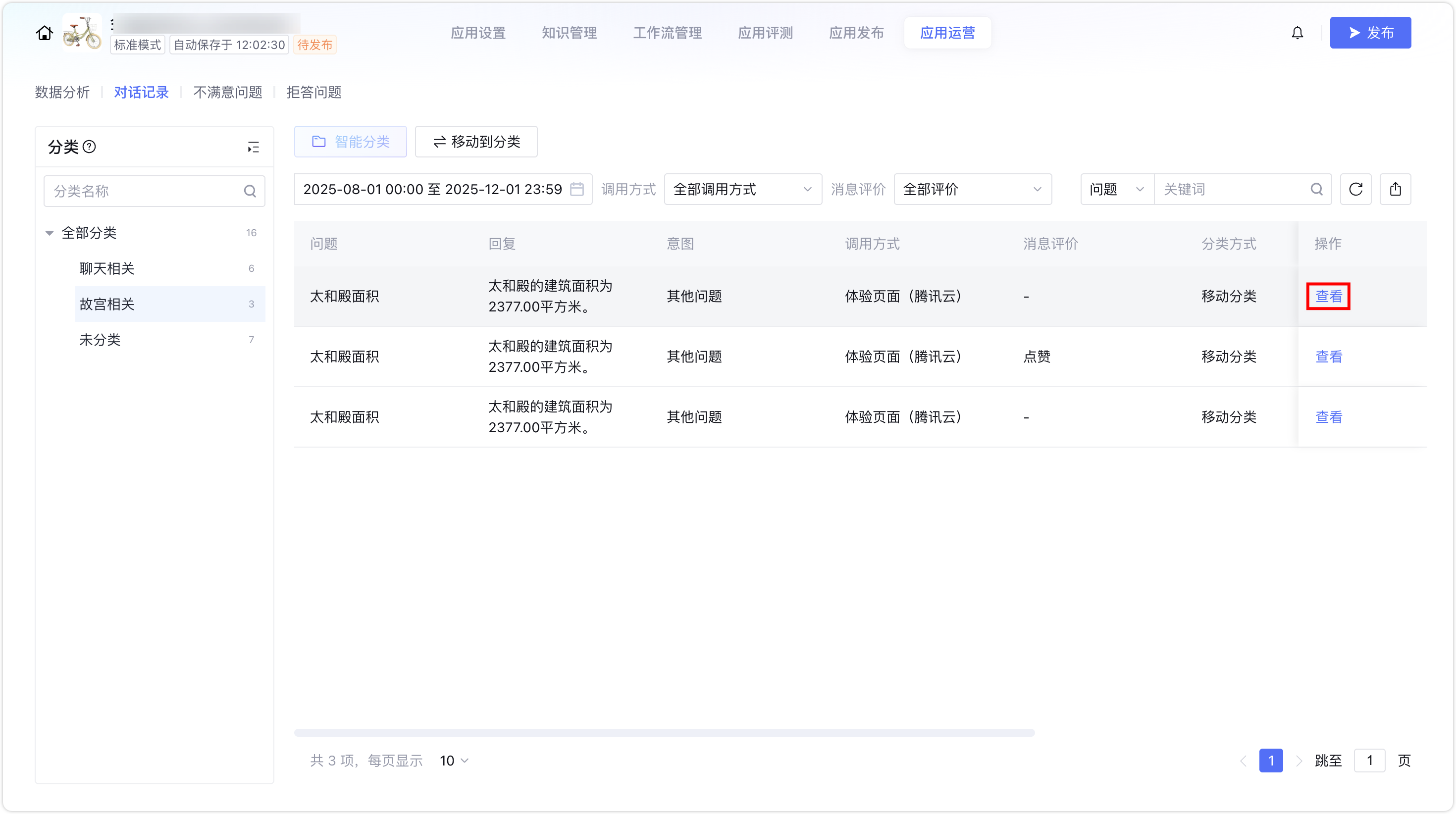Open the 全部调用方式 dropdown
Screen dimensions: 1456x814
[742, 189]
